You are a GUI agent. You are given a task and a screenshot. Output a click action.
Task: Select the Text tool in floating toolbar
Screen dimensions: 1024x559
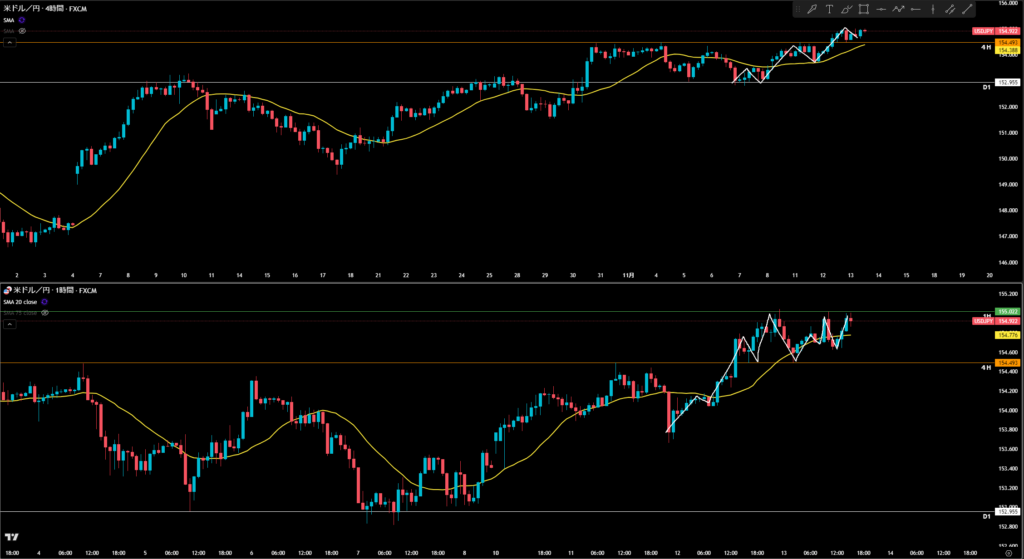click(x=830, y=9)
